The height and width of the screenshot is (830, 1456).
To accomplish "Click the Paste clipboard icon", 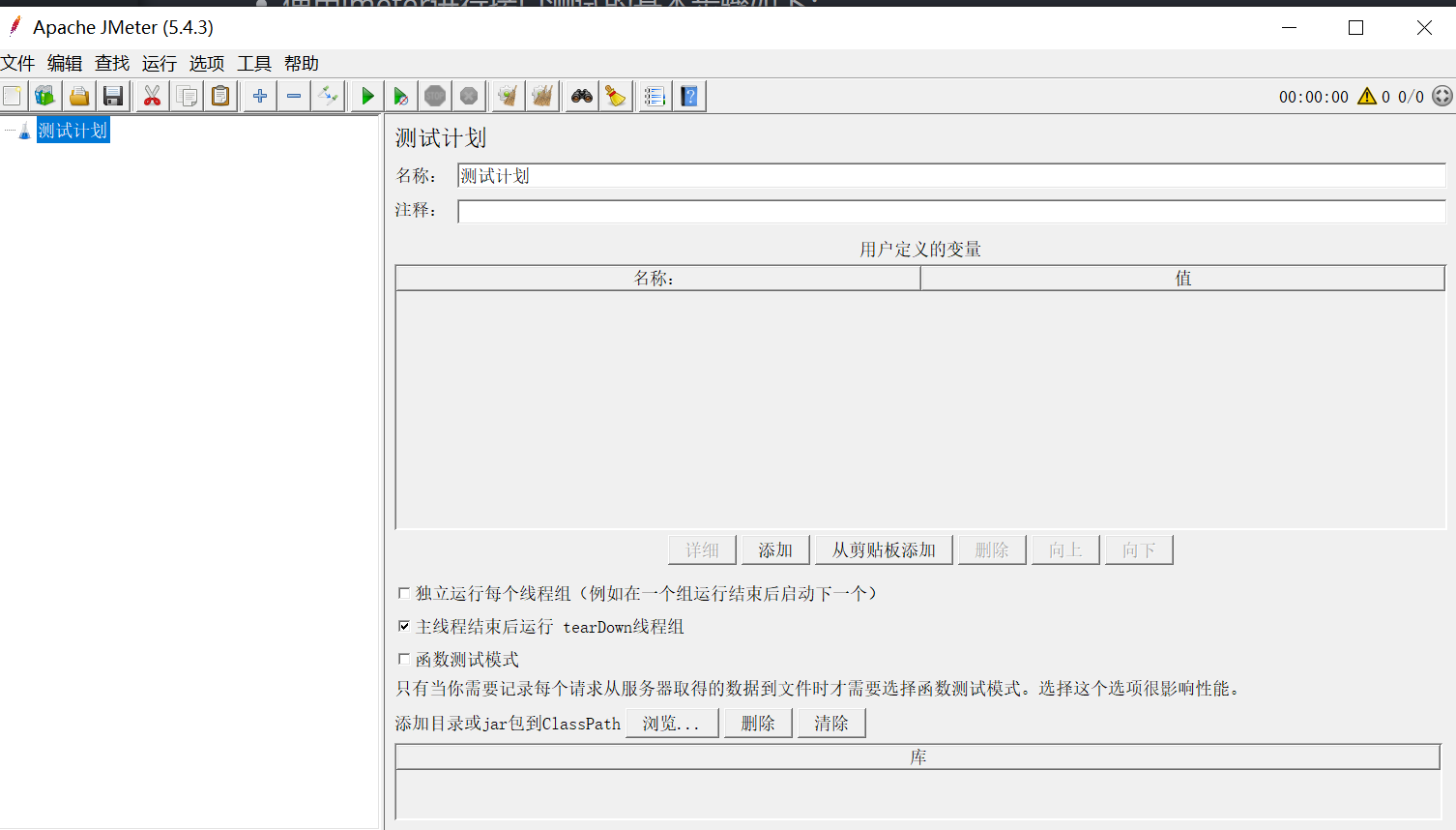I will point(221,96).
